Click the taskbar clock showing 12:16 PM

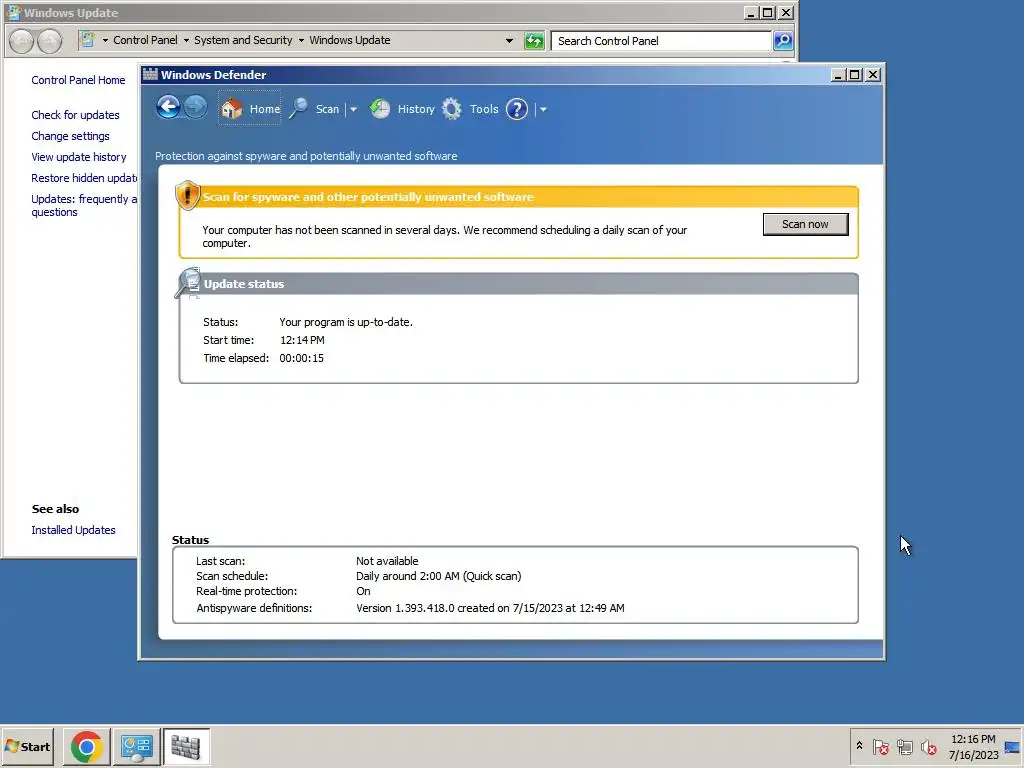click(x=973, y=746)
